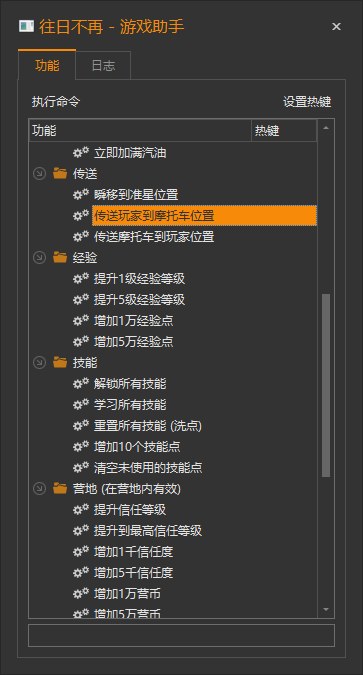Select the 功能 tab
The image size is (363, 675).
point(47,65)
